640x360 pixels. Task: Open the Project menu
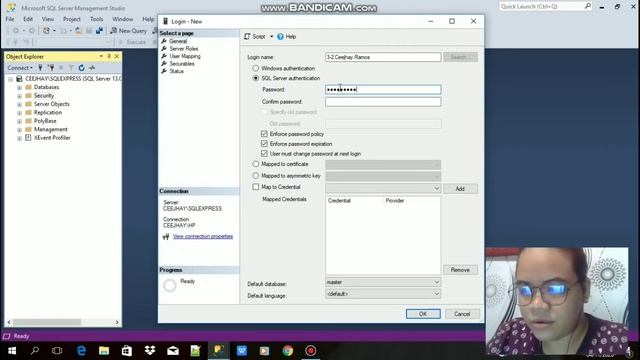(72, 19)
